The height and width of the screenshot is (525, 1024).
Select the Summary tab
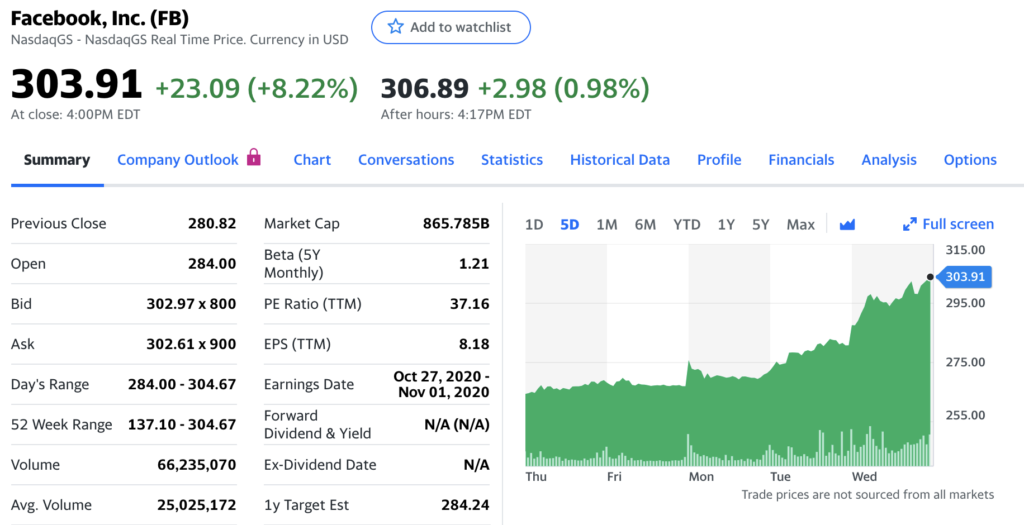pyautogui.click(x=57, y=160)
